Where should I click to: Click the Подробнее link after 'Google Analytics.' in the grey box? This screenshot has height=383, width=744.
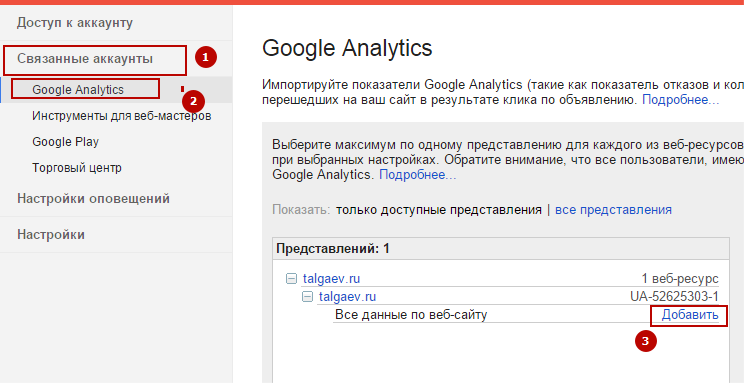(418, 175)
